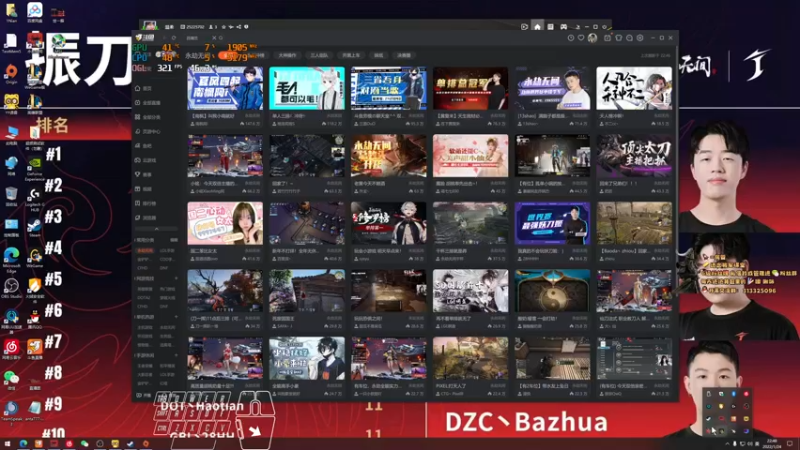Screen dimensions: 800x450
Task: Open GeForce Experience desktop icon
Action: pyautogui.click(x=34, y=168)
